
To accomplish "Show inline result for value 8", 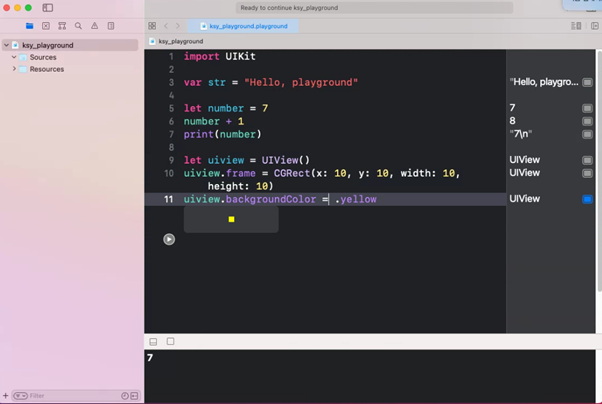I will coord(587,121).
